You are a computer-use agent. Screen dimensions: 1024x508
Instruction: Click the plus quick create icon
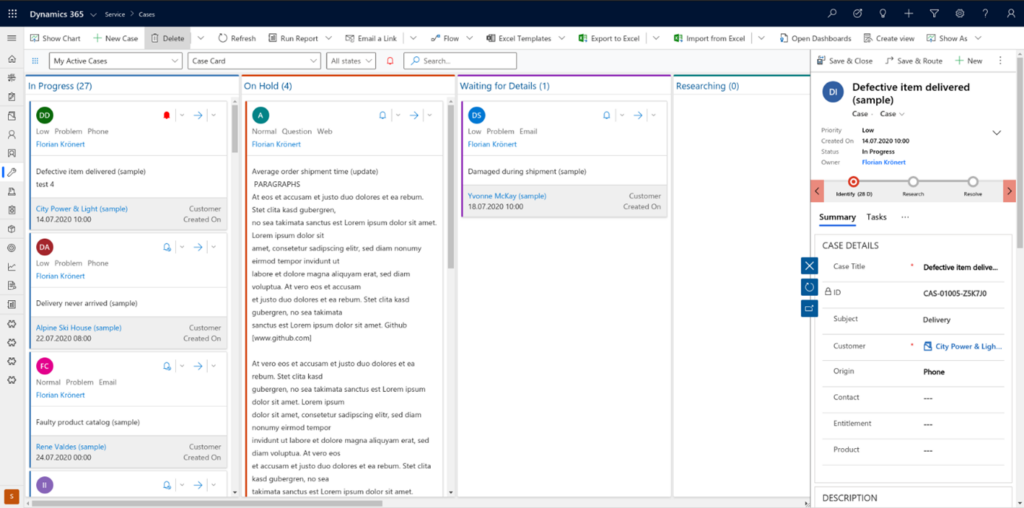coord(908,13)
